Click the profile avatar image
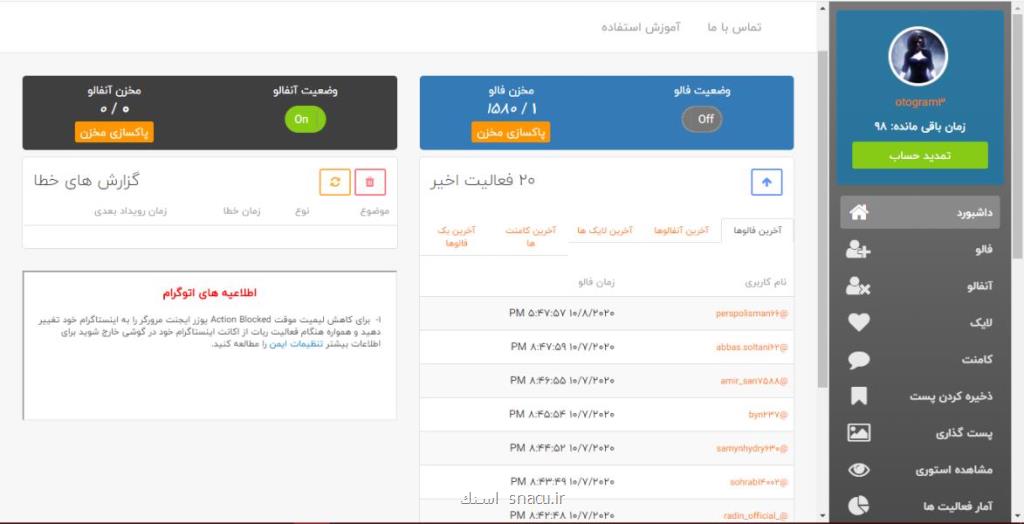This screenshot has width=1024, height=524. pyautogui.click(x=918, y=56)
